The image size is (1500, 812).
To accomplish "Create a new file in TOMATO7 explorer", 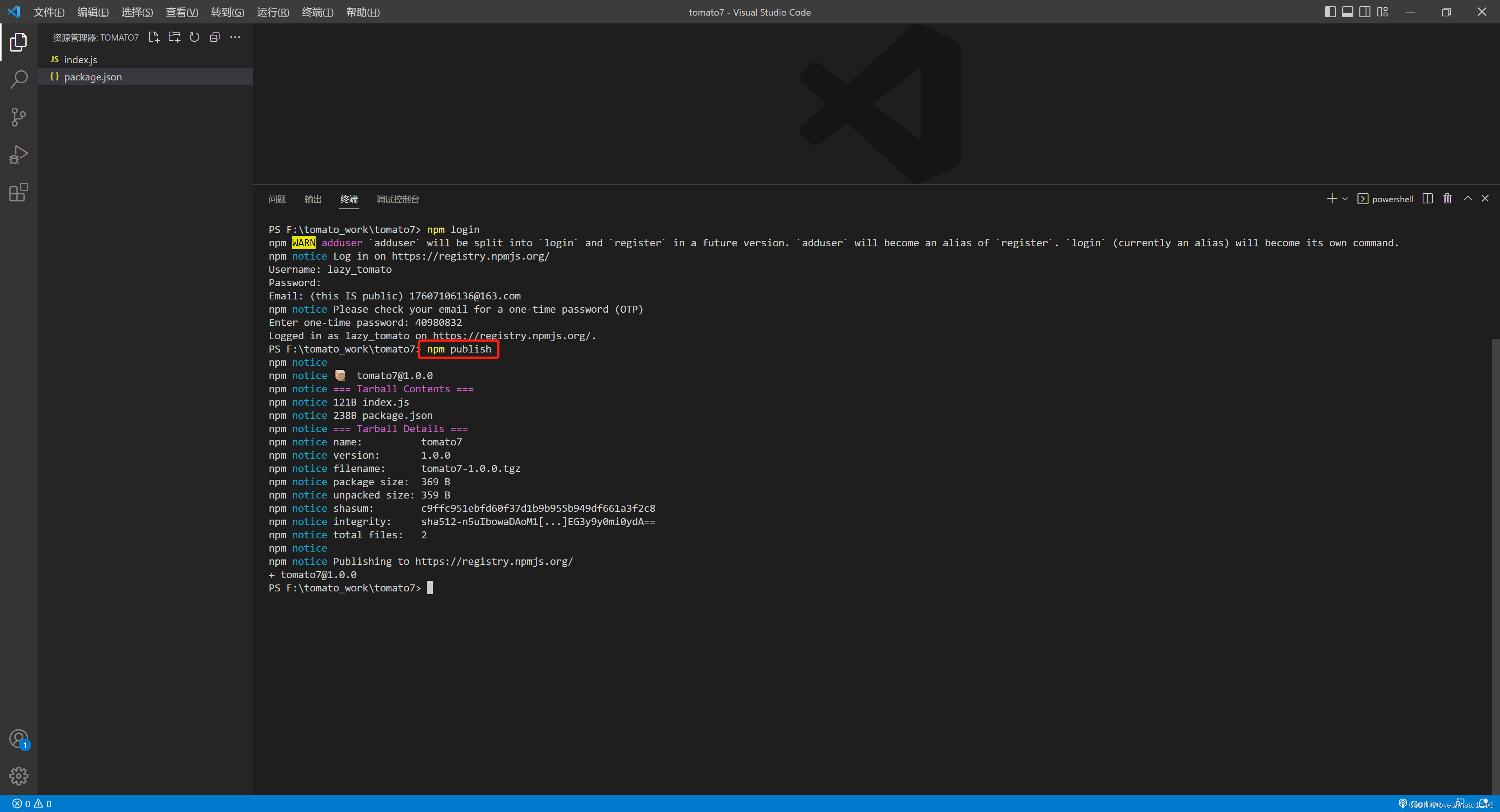I will click(154, 37).
